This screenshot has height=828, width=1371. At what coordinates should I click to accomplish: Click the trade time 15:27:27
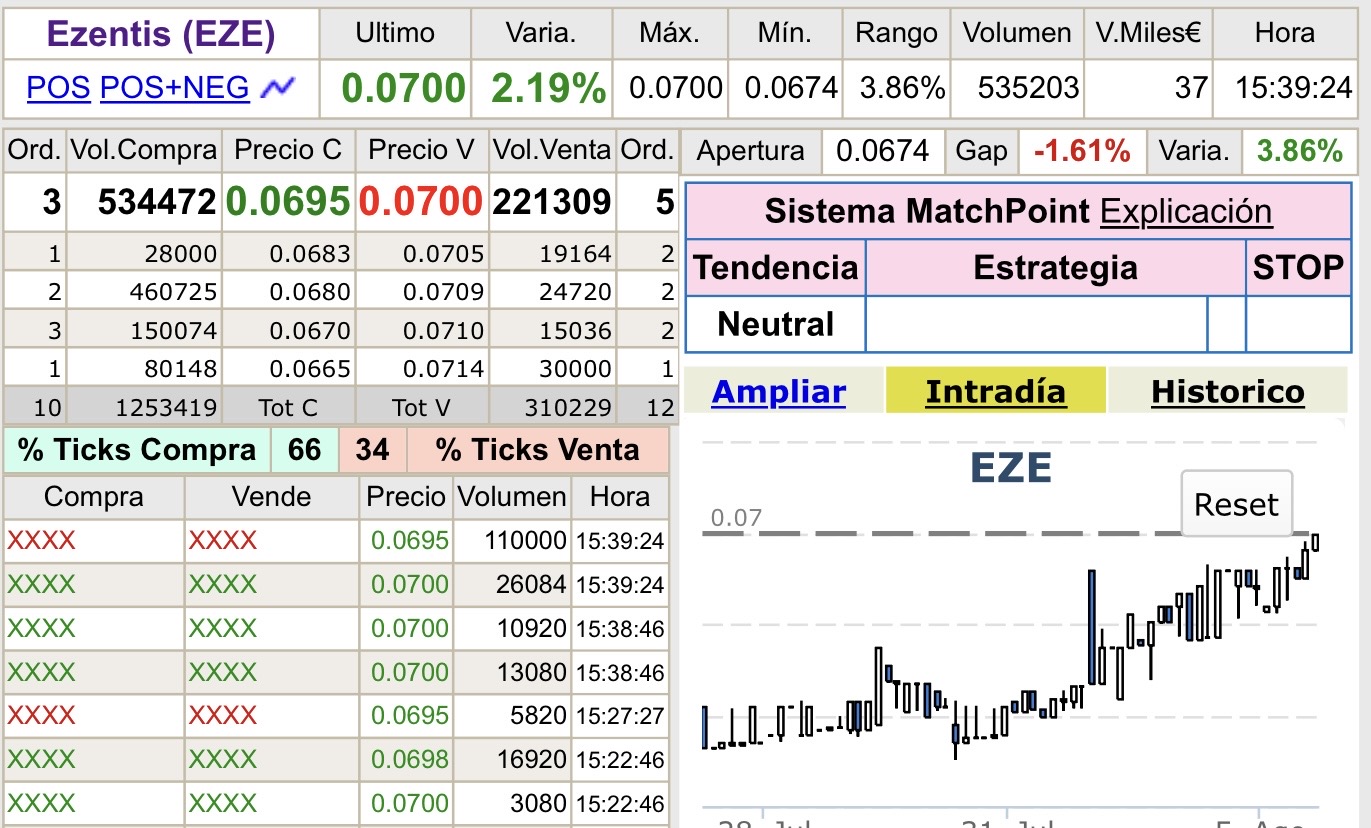[620, 716]
